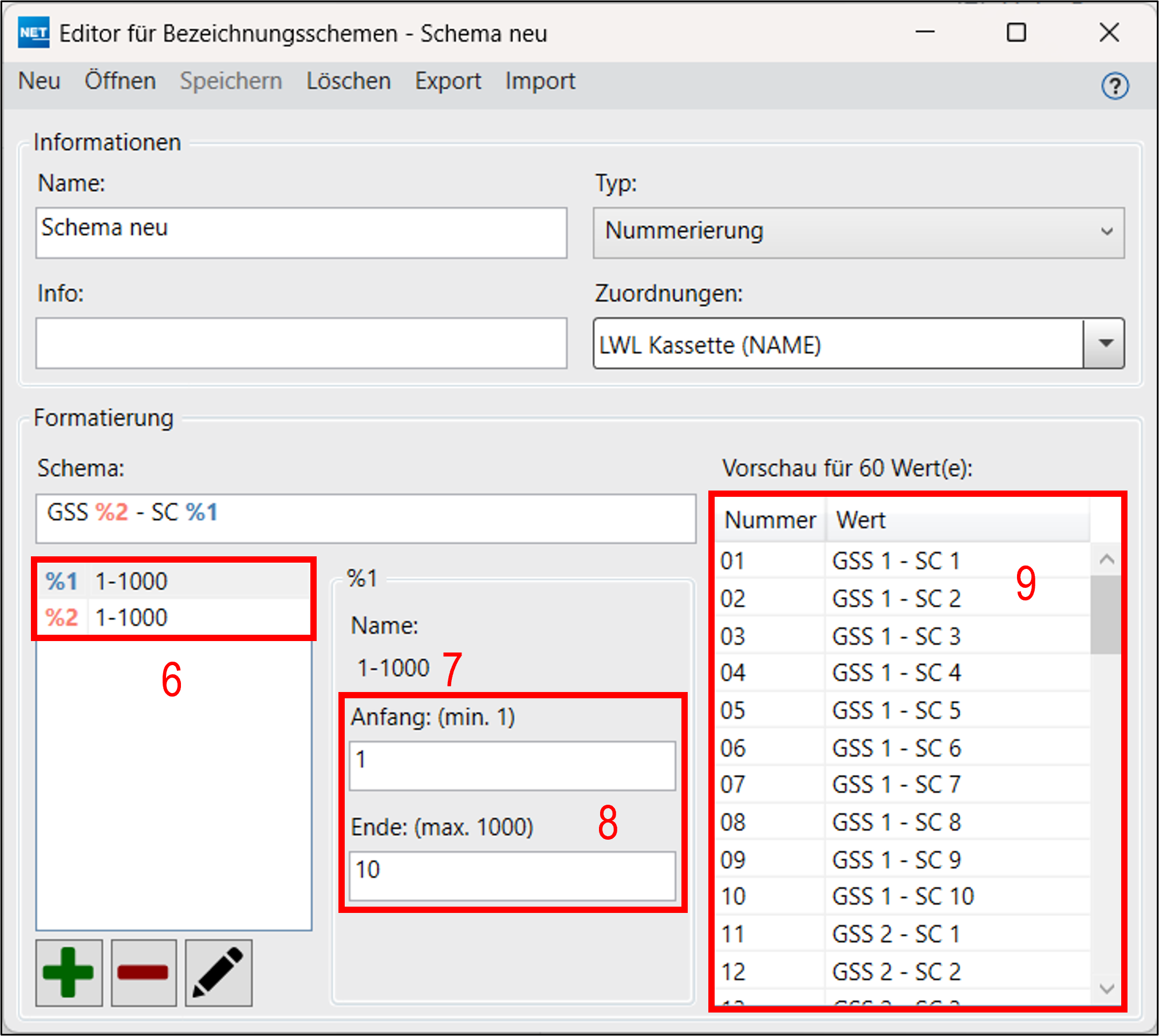Viewport: 1159px width, 1036px height.
Task: Select Löschen to delete the schema
Action: (348, 81)
